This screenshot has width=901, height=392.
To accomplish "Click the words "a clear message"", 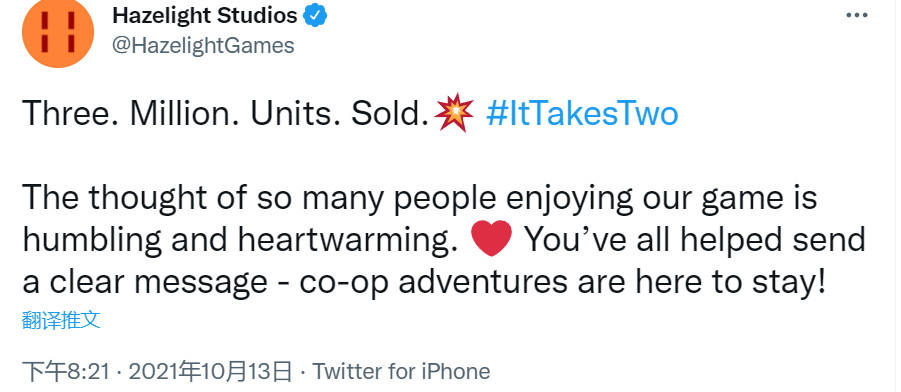I will [x=145, y=282].
